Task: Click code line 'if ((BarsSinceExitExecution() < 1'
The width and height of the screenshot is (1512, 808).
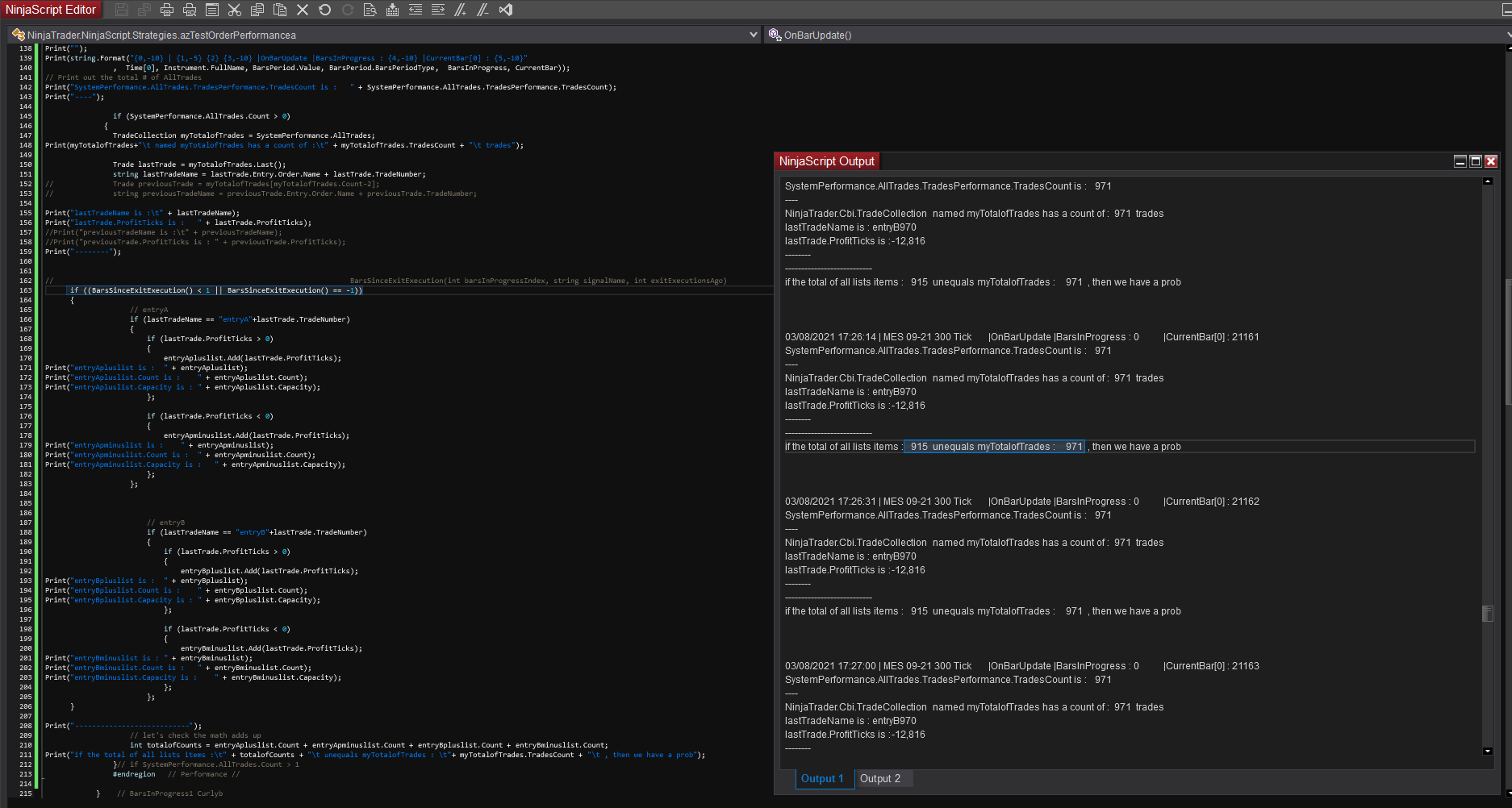Action: (216, 290)
